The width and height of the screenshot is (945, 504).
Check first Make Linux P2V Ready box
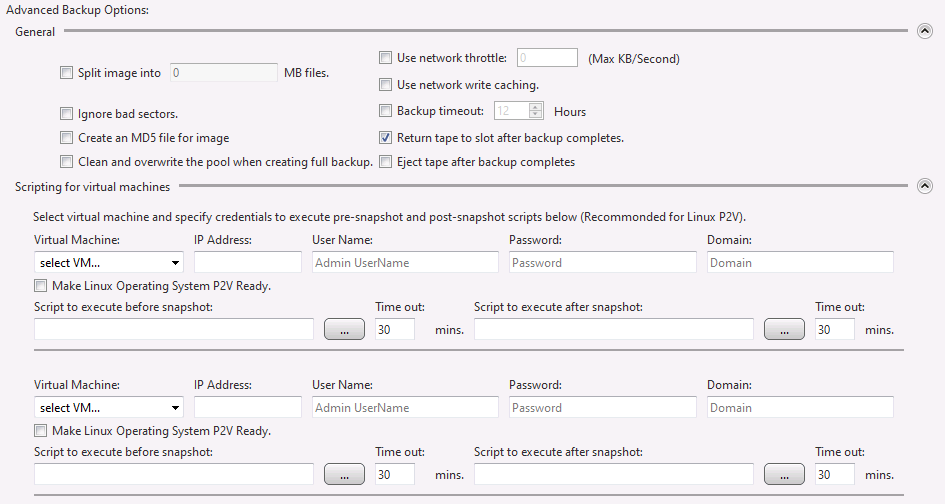(41, 286)
